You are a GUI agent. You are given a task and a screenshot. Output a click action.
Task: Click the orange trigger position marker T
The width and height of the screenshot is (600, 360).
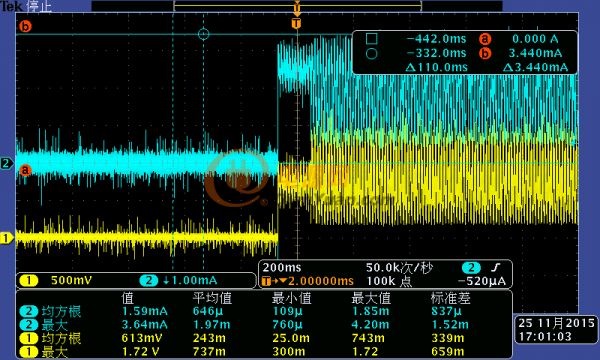coord(296,23)
